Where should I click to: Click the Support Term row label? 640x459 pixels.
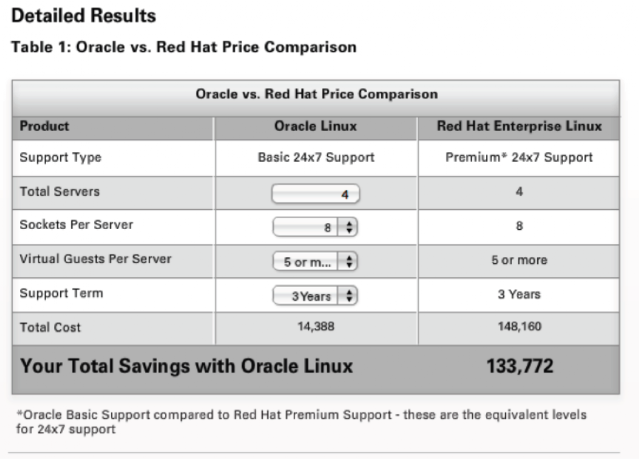coord(61,293)
